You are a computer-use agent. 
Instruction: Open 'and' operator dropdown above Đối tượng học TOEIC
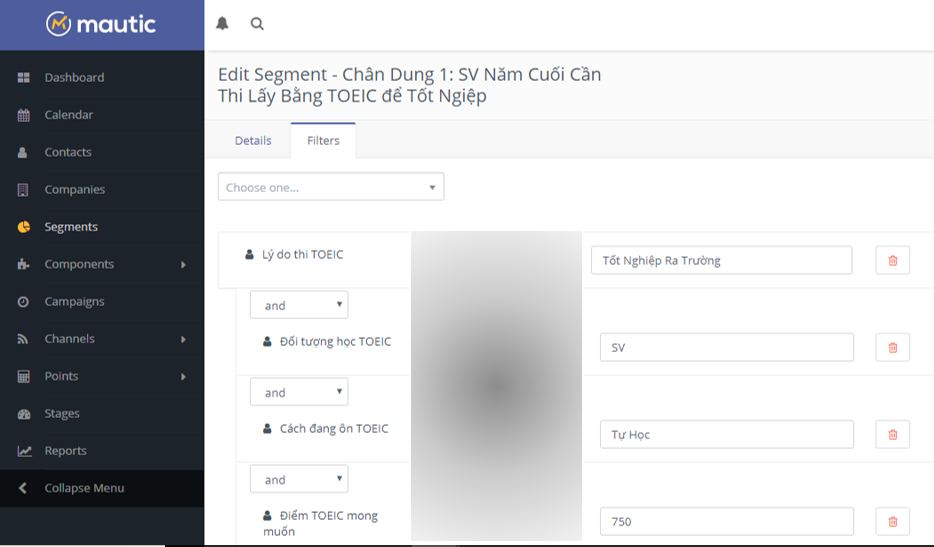click(x=299, y=306)
